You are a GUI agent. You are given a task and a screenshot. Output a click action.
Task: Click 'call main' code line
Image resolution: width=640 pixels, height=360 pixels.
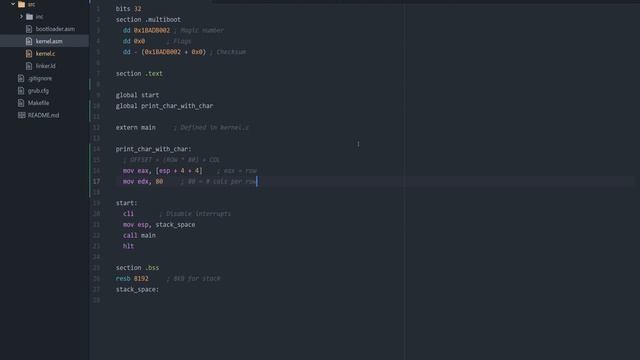[139, 235]
